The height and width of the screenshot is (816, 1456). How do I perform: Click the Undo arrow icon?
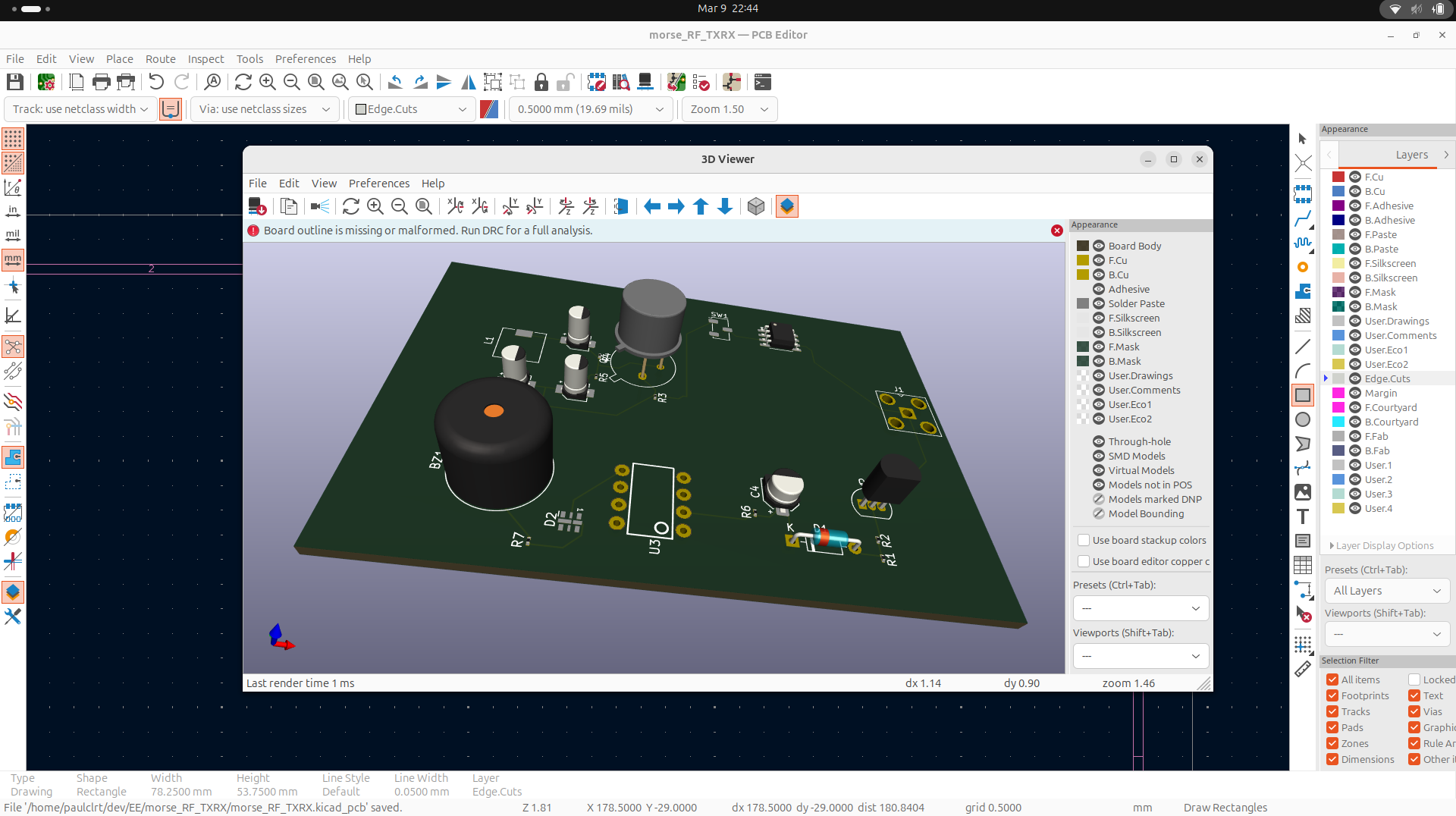tap(156, 82)
